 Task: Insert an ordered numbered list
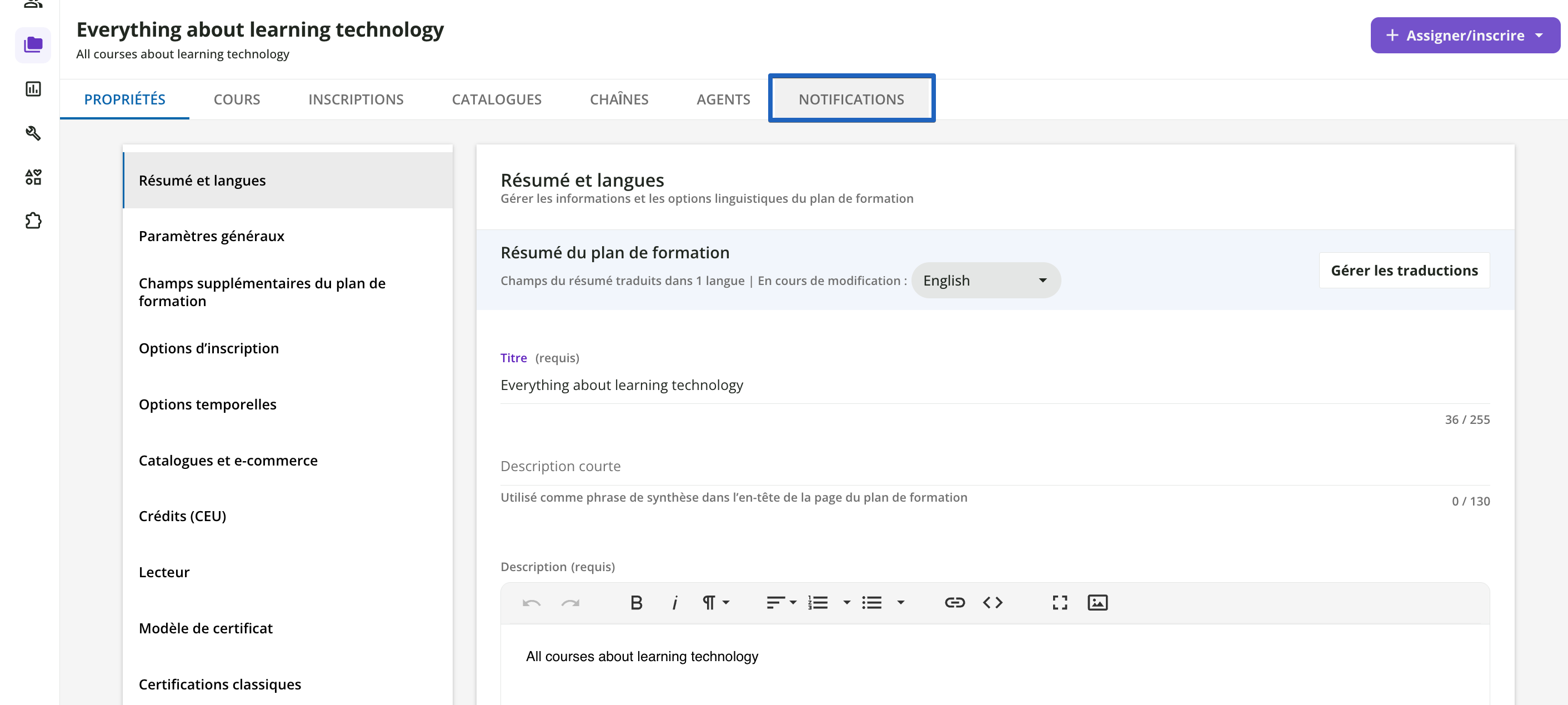coord(818,603)
